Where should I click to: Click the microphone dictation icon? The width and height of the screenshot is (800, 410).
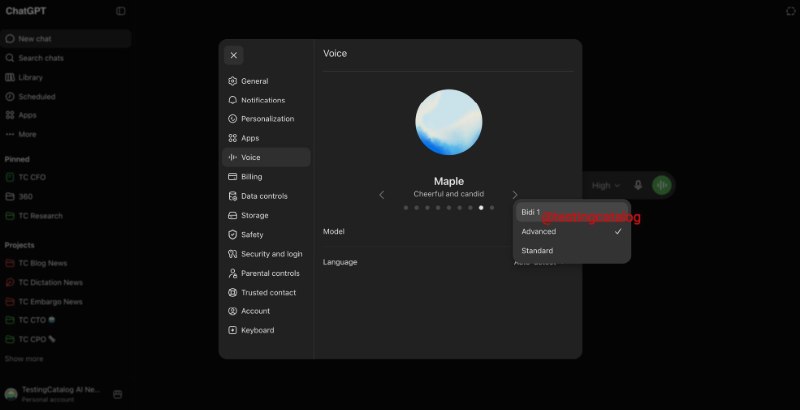[638, 185]
